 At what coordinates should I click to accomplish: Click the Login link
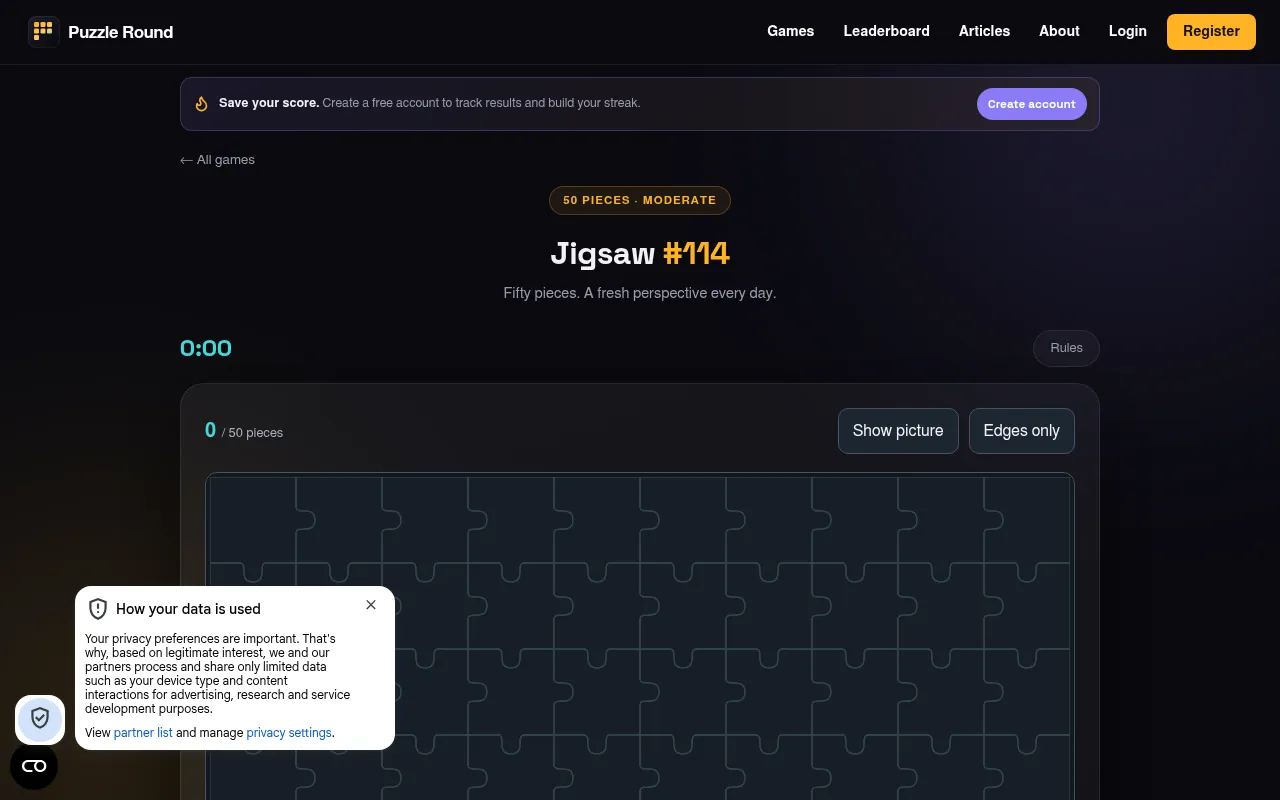coord(1128,31)
